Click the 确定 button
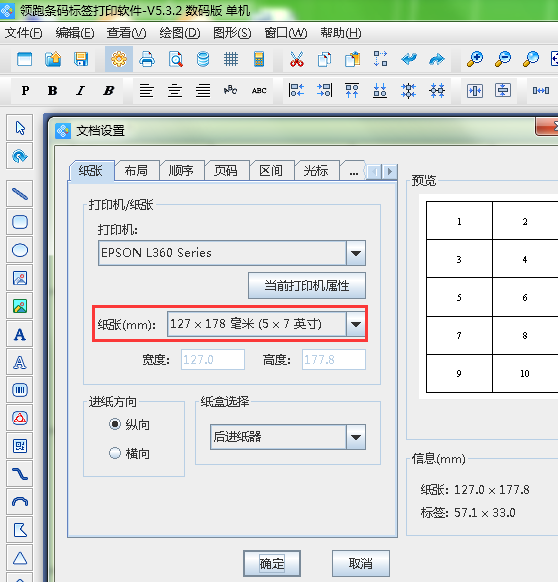The image size is (558, 582). click(x=272, y=563)
